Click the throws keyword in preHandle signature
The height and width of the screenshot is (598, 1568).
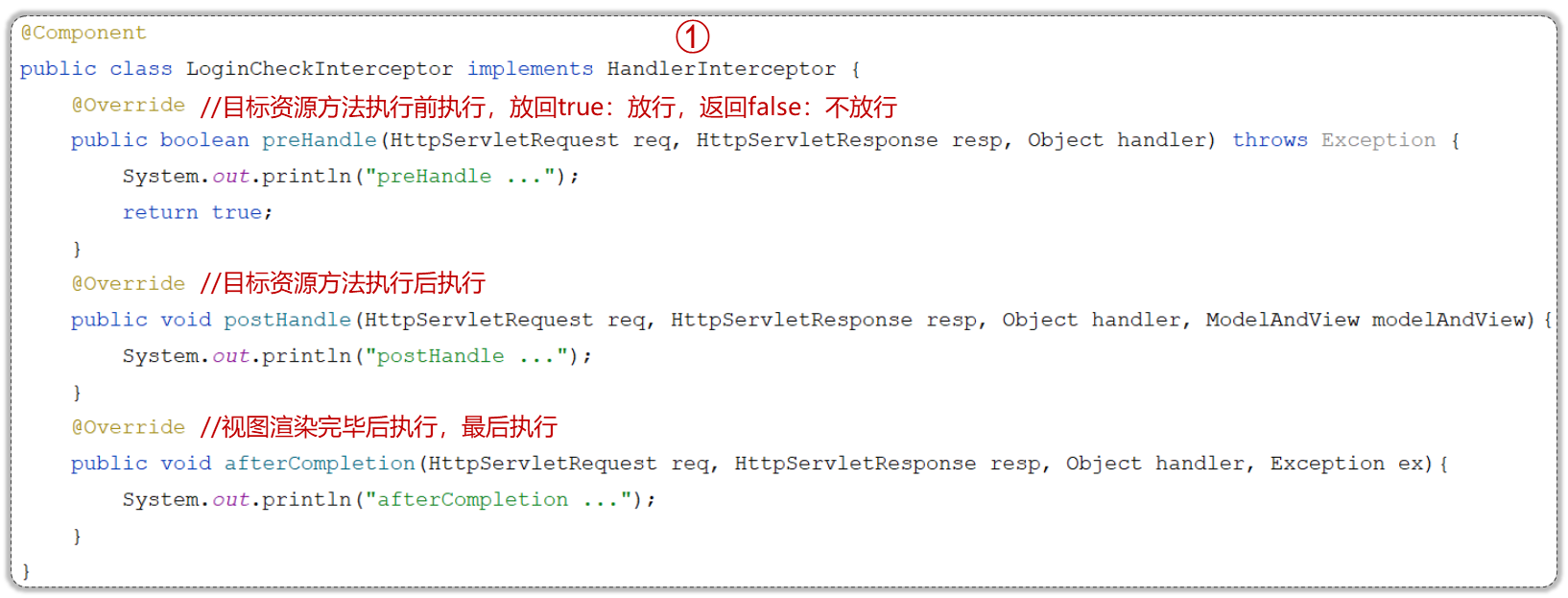(1270, 140)
